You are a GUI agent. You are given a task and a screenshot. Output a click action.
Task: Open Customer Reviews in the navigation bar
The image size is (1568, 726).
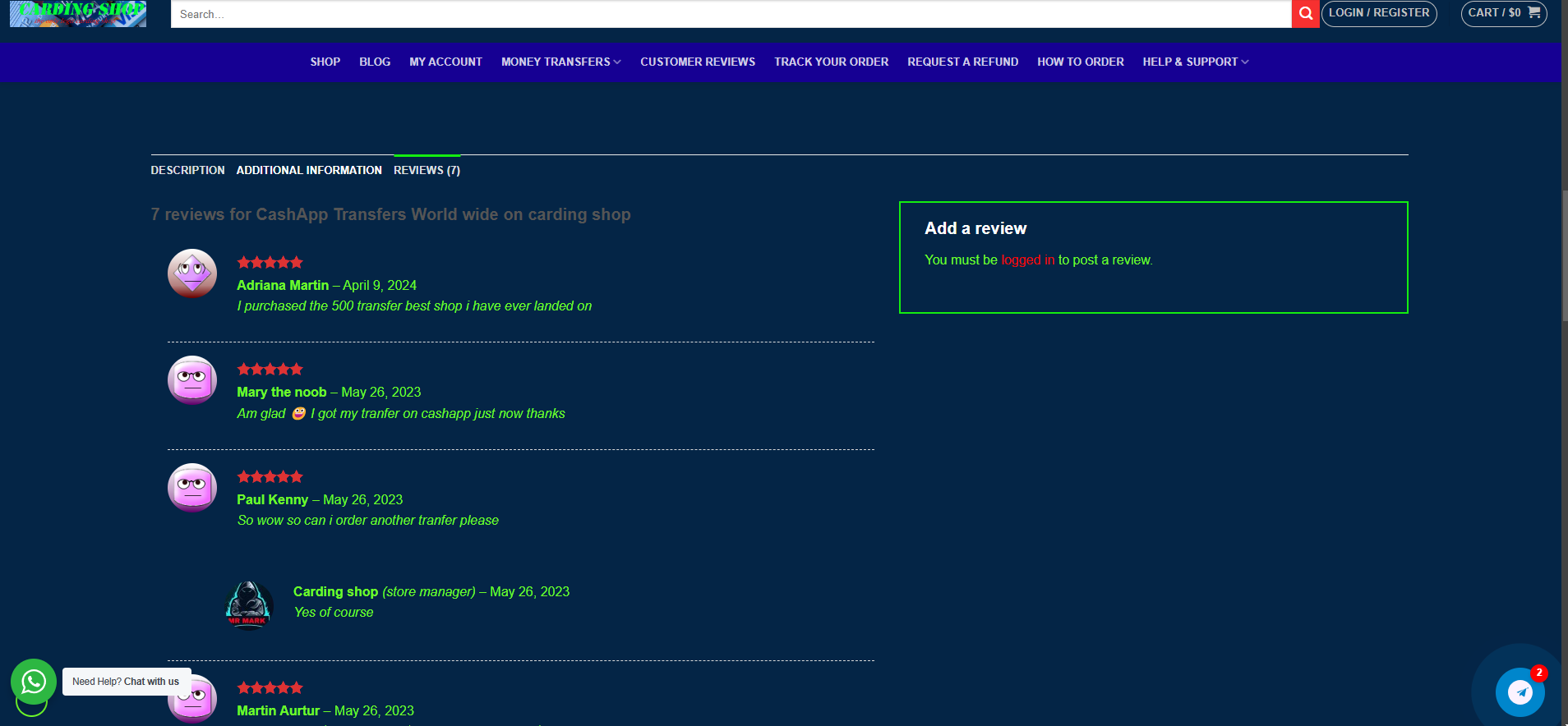click(x=698, y=62)
